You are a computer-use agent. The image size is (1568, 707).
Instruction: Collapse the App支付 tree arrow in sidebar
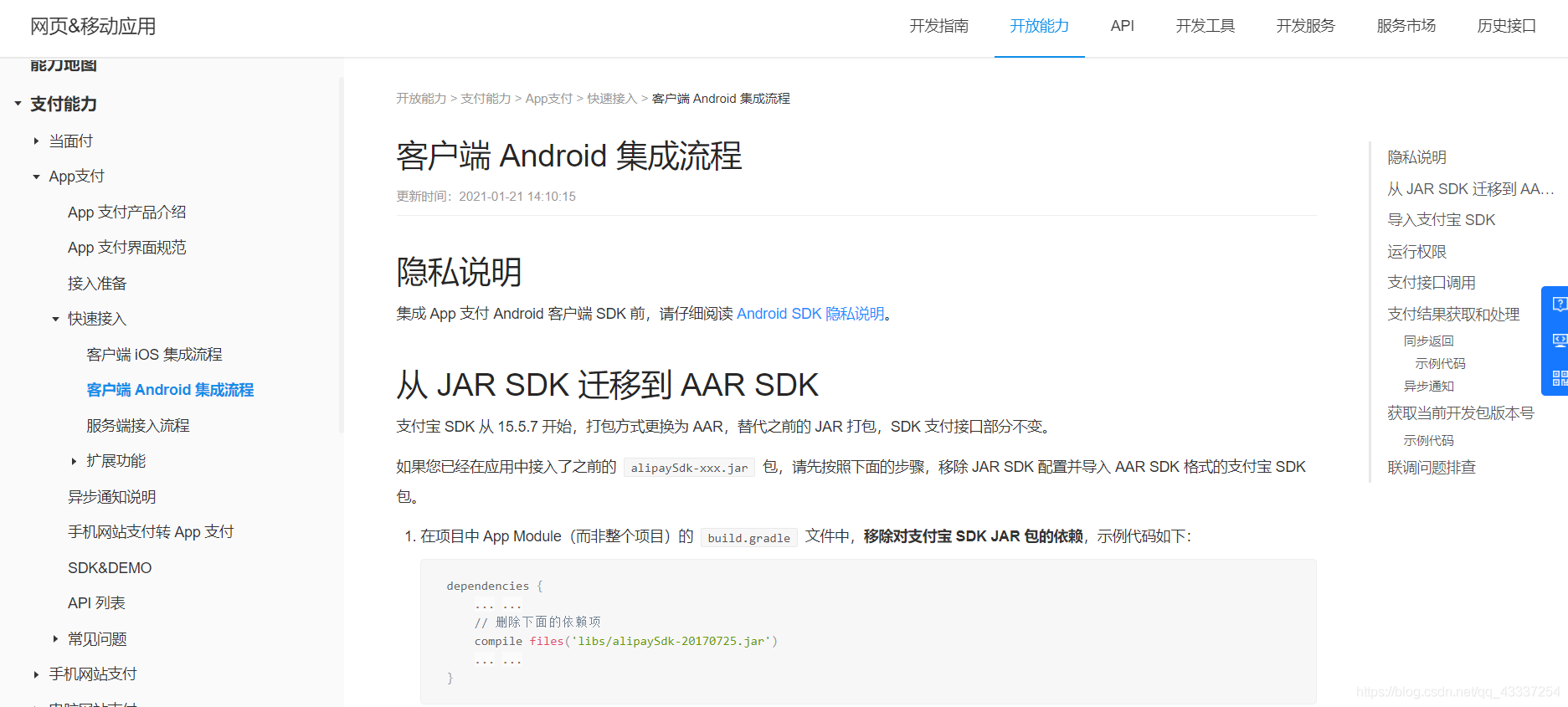click(x=36, y=177)
